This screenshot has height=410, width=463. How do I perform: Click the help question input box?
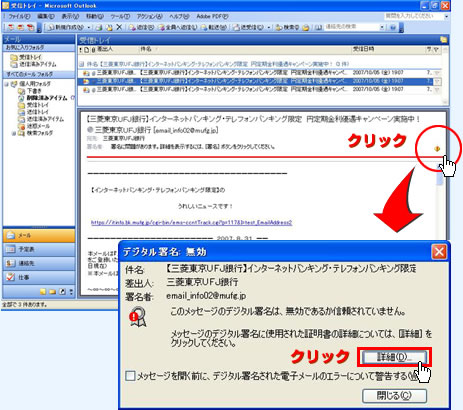(413, 16)
